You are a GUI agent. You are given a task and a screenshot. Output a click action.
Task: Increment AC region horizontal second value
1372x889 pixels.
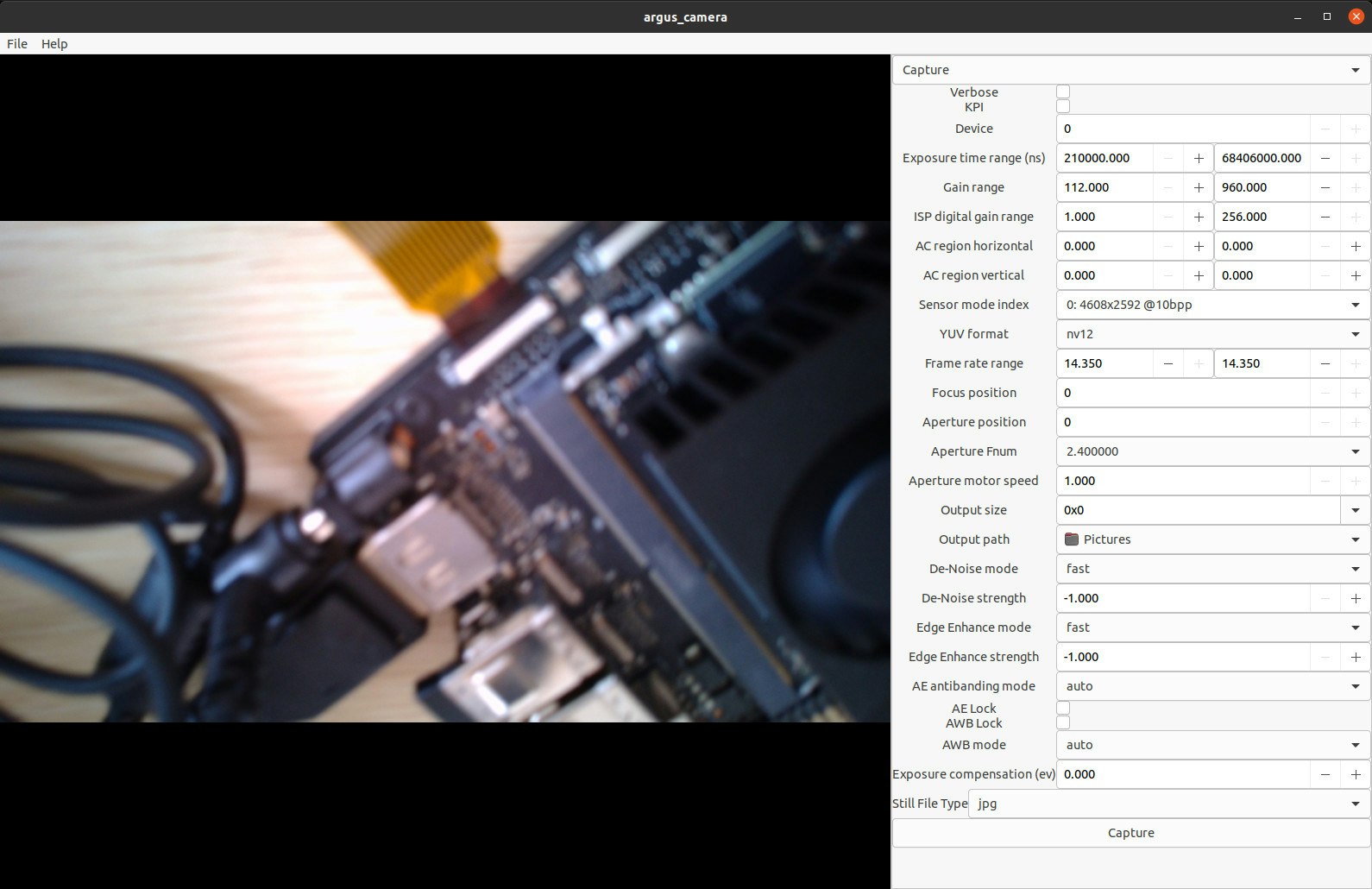[x=1356, y=246]
